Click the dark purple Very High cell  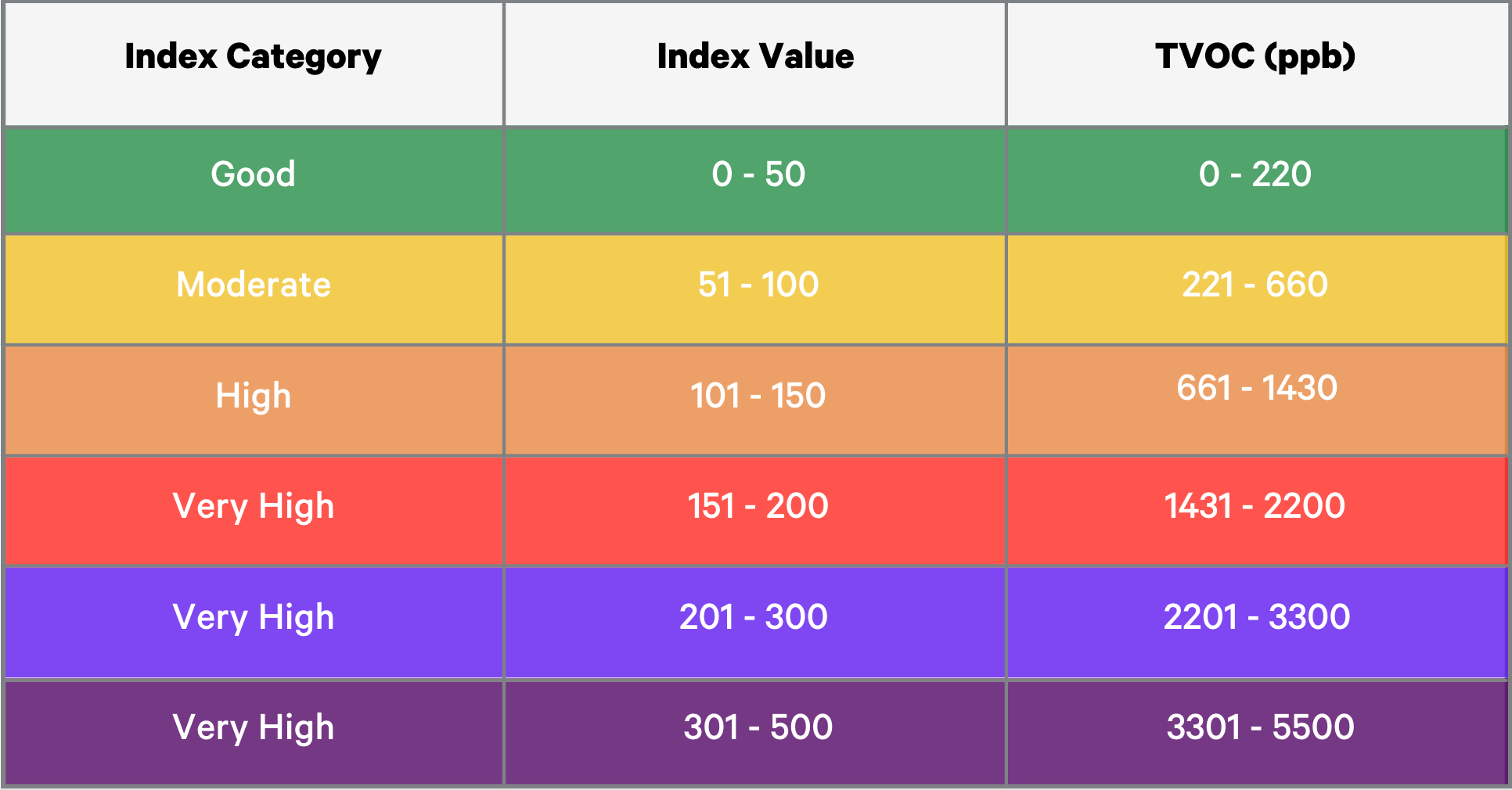[x=253, y=727]
